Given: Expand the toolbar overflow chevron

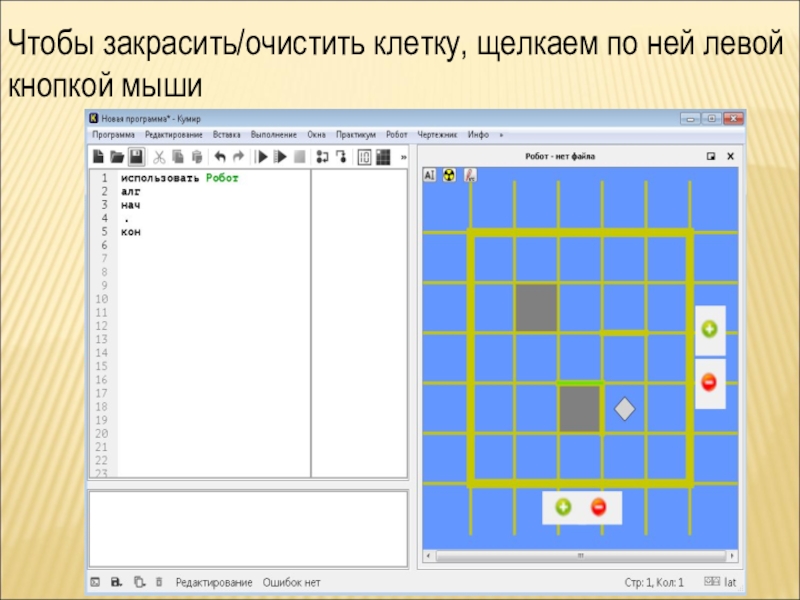Looking at the screenshot, I should pyautogui.click(x=404, y=157).
